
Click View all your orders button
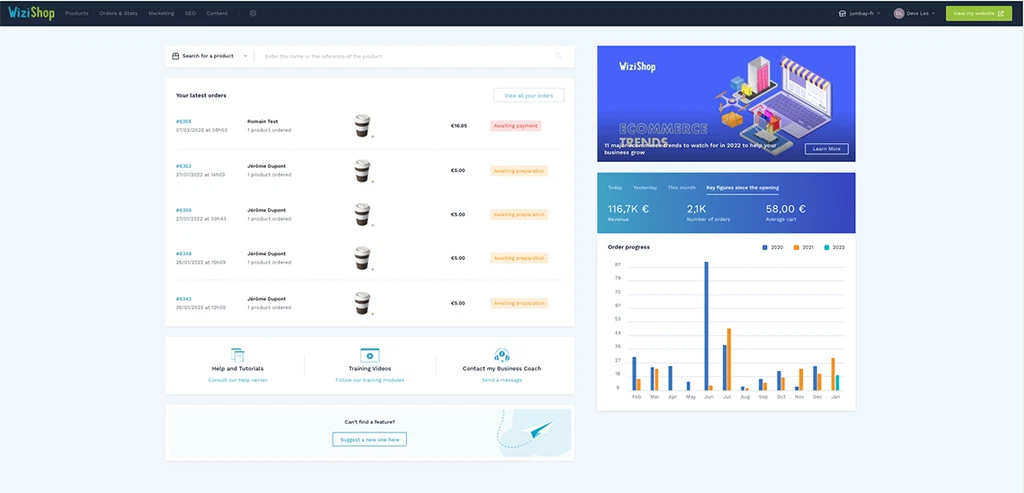click(x=528, y=95)
